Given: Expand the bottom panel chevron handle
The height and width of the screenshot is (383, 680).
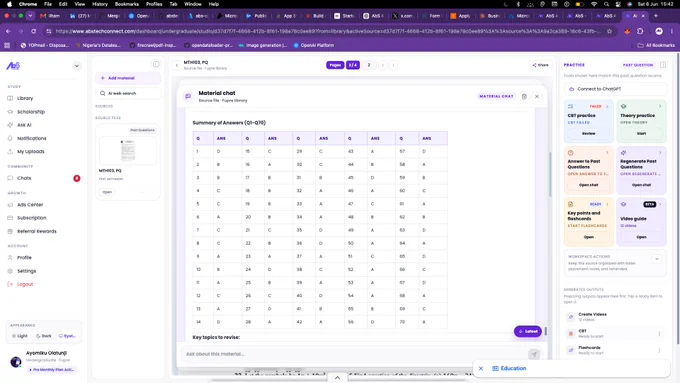Looking at the screenshot, I should click(x=337, y=378).
